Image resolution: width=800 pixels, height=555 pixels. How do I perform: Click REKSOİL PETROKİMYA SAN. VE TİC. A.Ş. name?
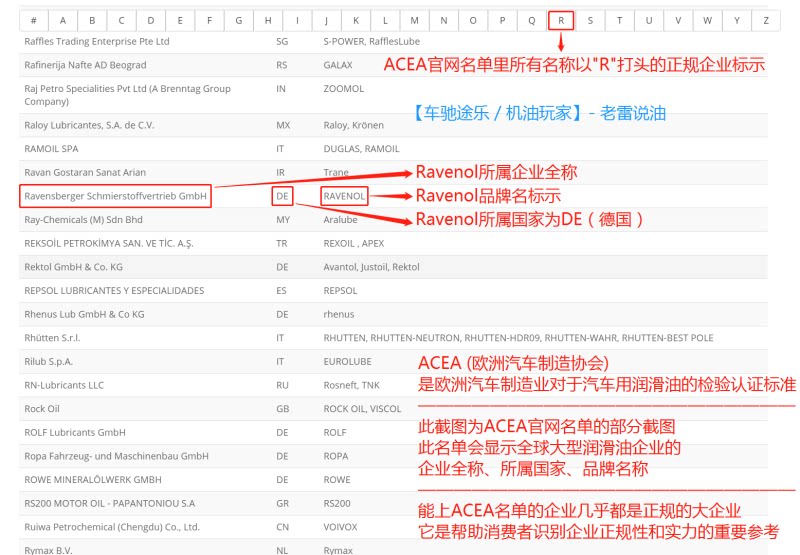click(109, 243)
